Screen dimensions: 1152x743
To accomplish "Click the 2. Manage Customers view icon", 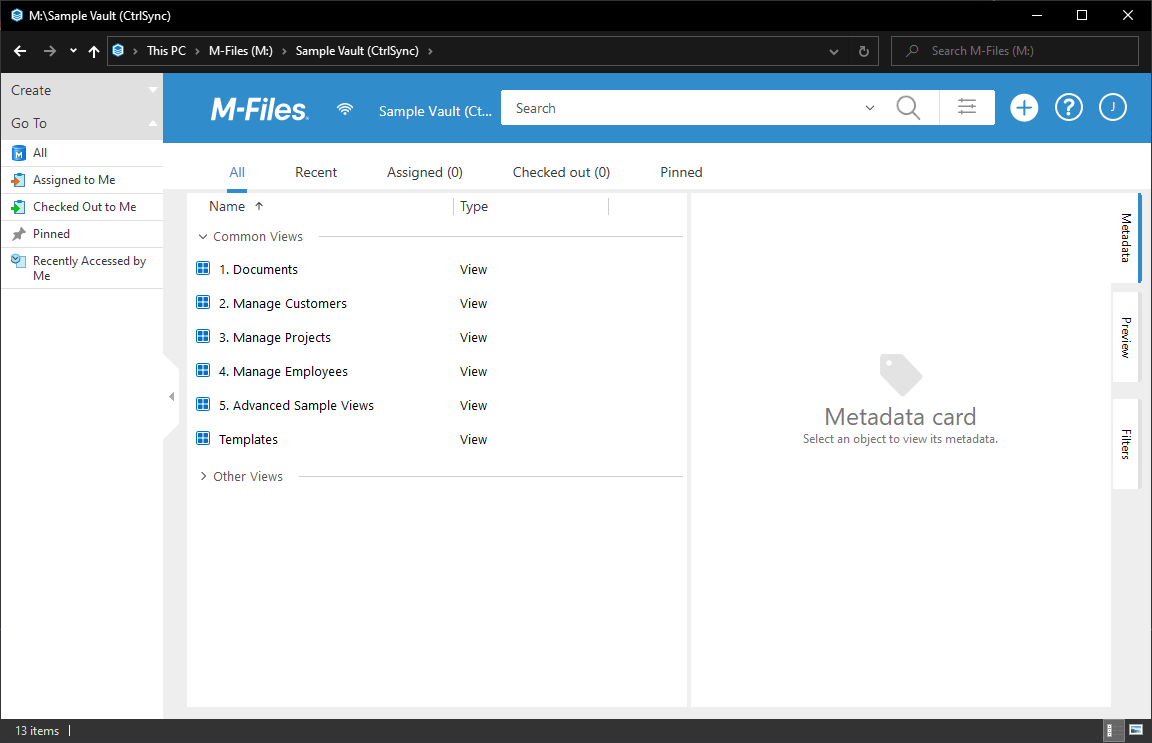I will tap(204, 302).
